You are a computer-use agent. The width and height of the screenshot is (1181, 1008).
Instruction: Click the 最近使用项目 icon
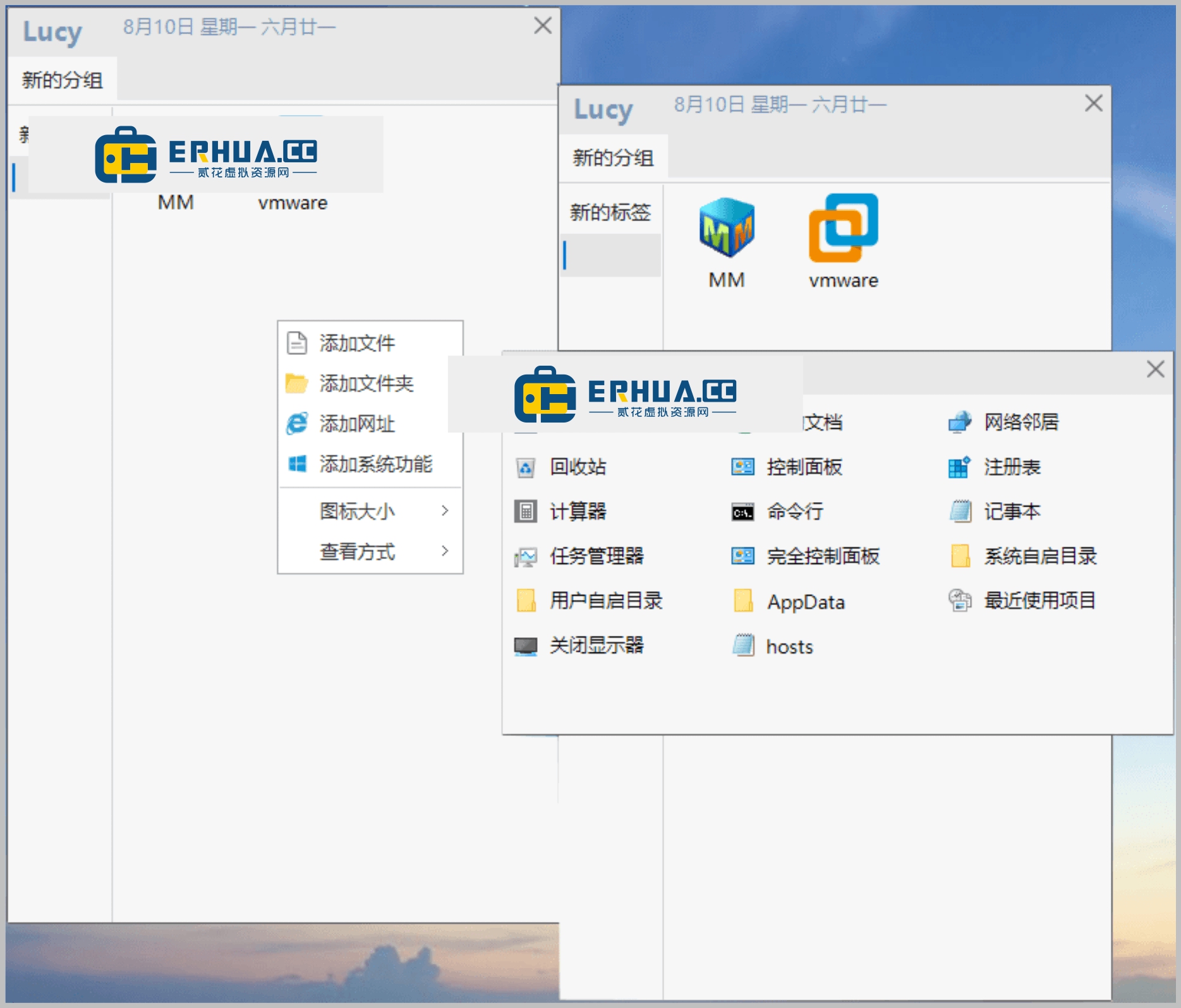click(960, 601)
